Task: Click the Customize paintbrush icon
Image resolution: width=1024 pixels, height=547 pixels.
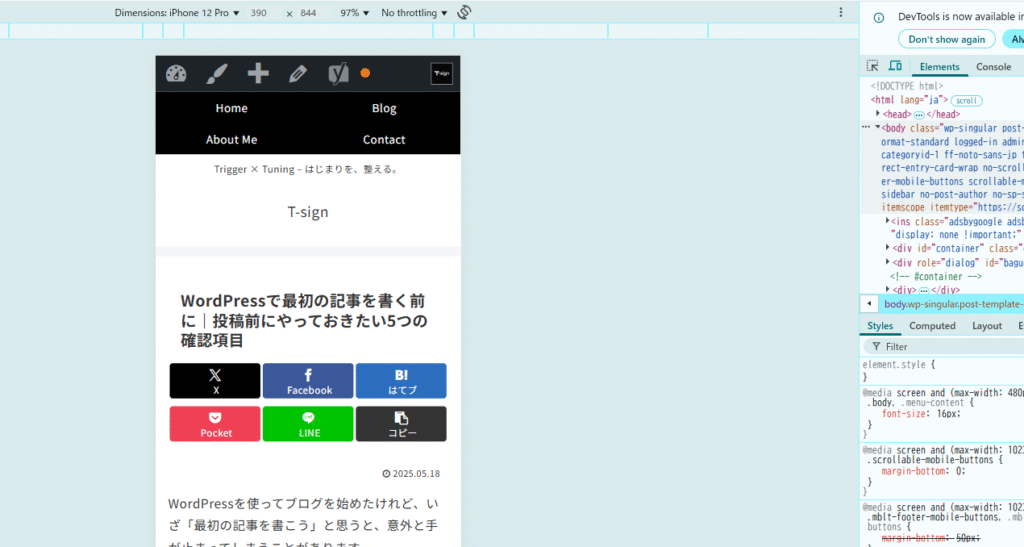Action: pos(217,74)
